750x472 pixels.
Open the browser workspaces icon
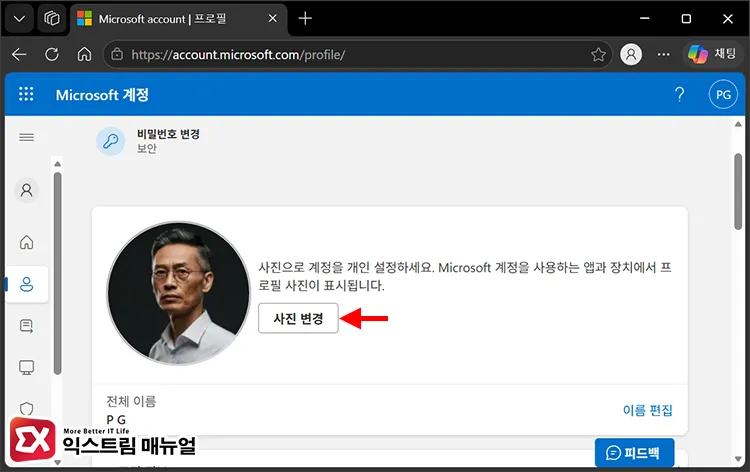(x=52, y=19)
